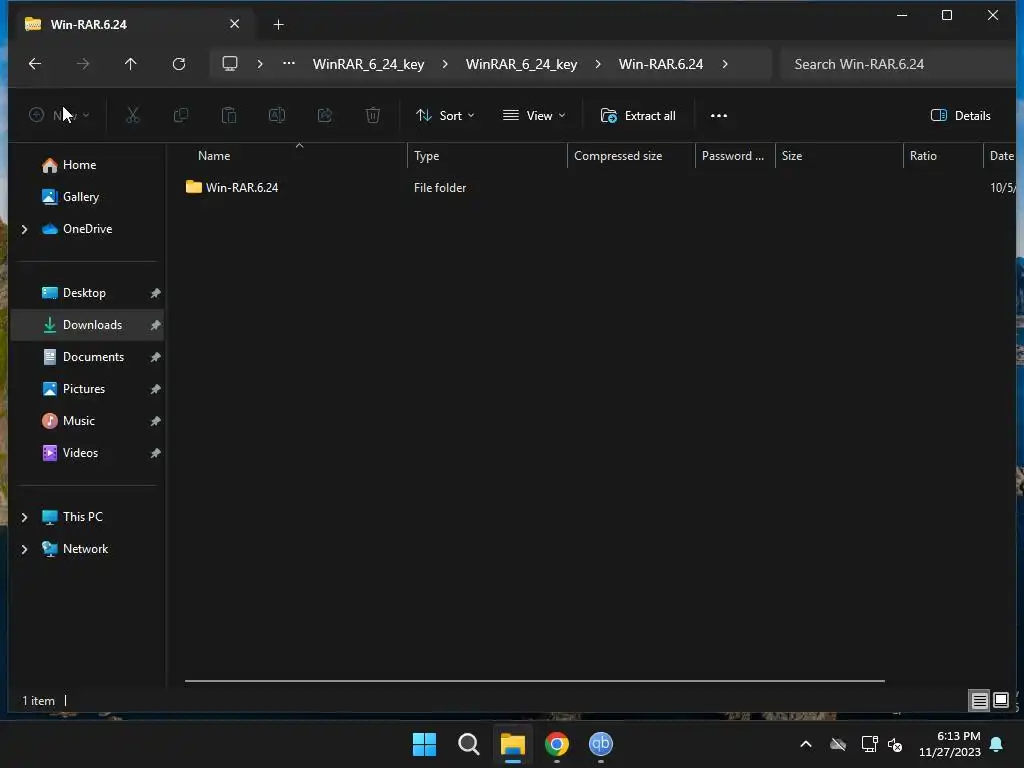Open Music quick access folder
The image size is (1024, 768).
point(79,421)
